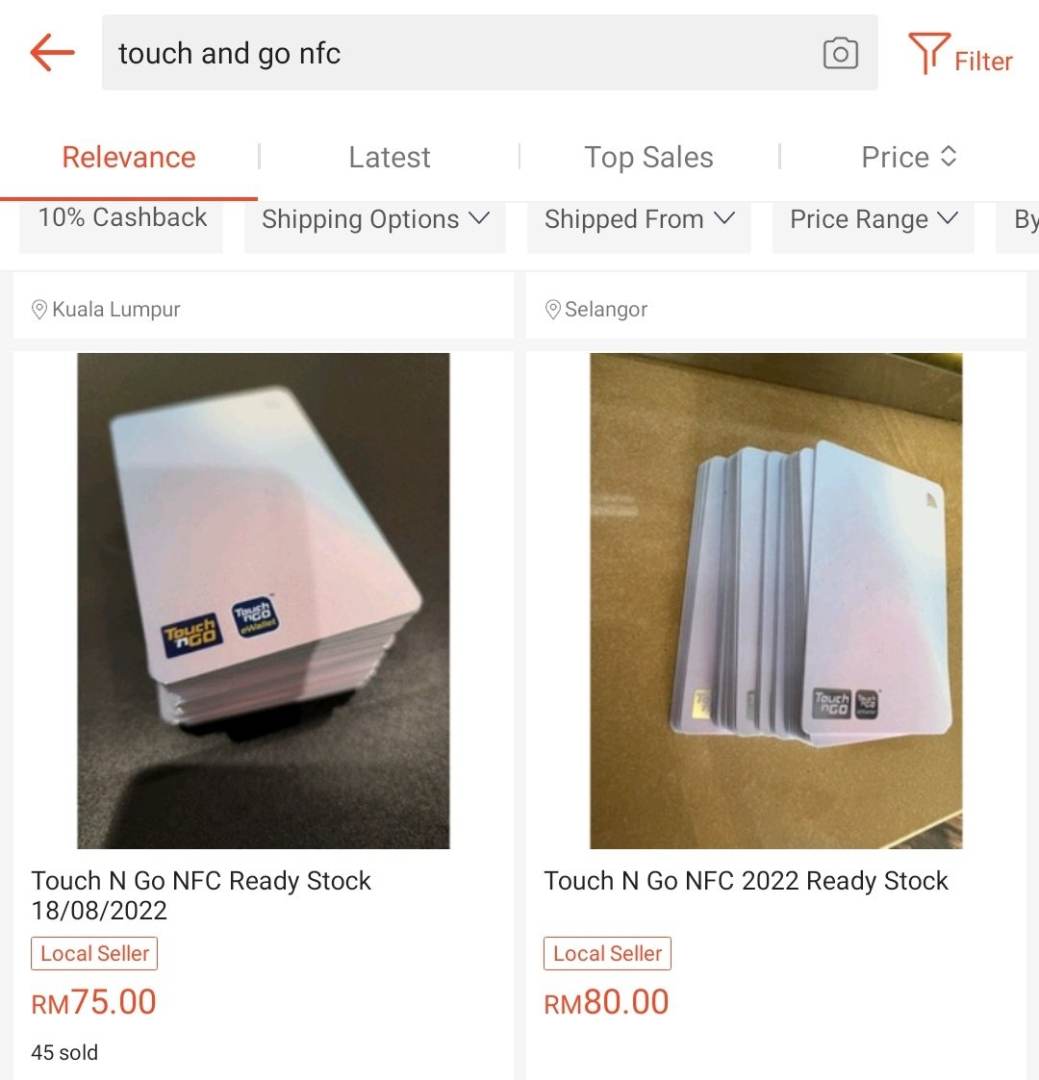The height and width of the screenshot is (1080, 1039).
Task: Switch to the Top Sales tab
Action: 649,157
